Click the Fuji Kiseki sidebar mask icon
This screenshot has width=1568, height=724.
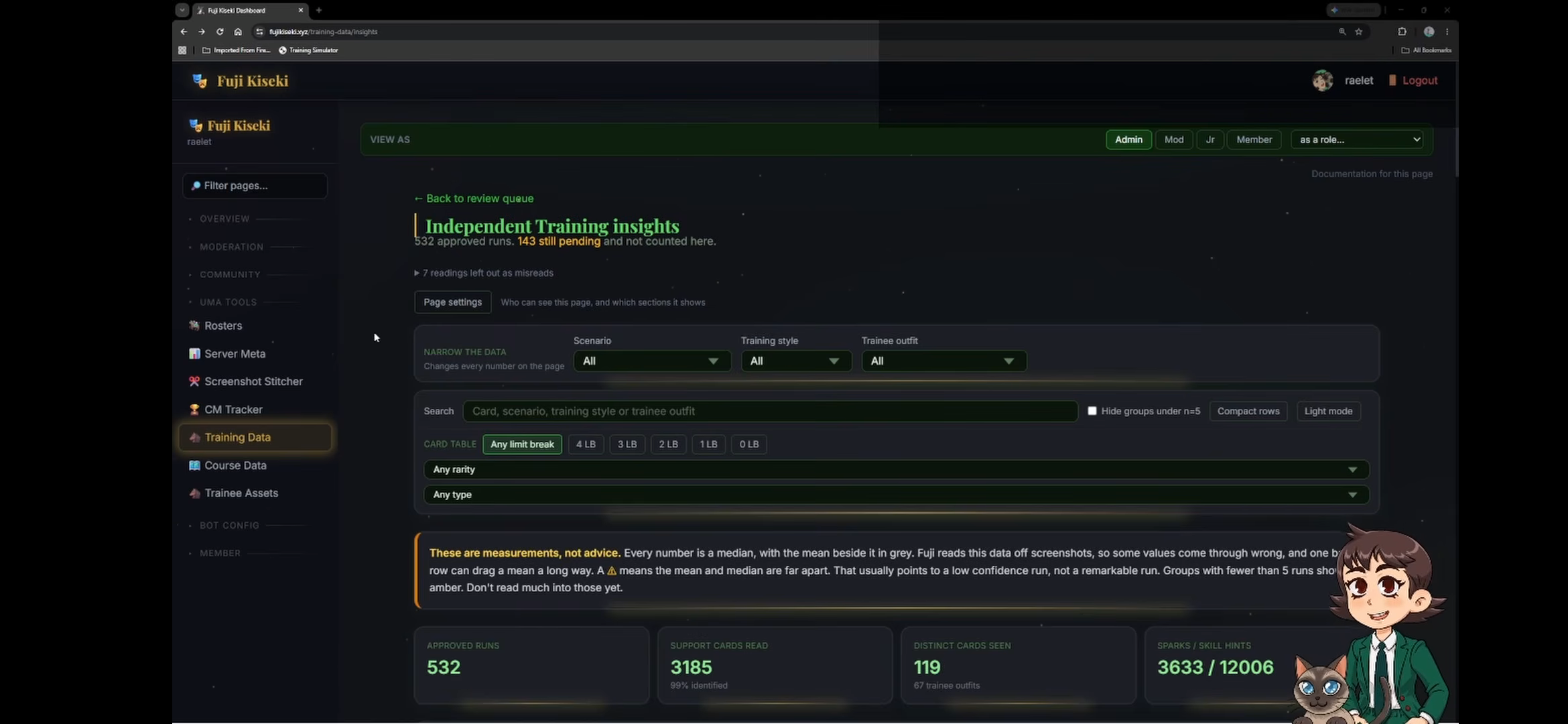[x=196, y=125]
